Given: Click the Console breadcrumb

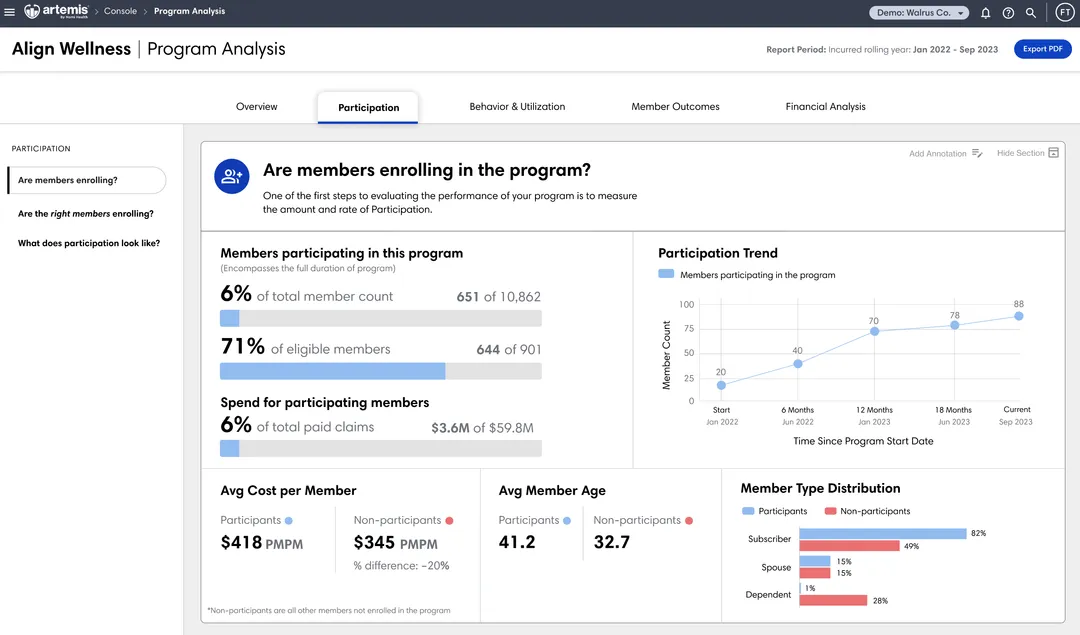Looking at the screenshot, I should (120, 12).
